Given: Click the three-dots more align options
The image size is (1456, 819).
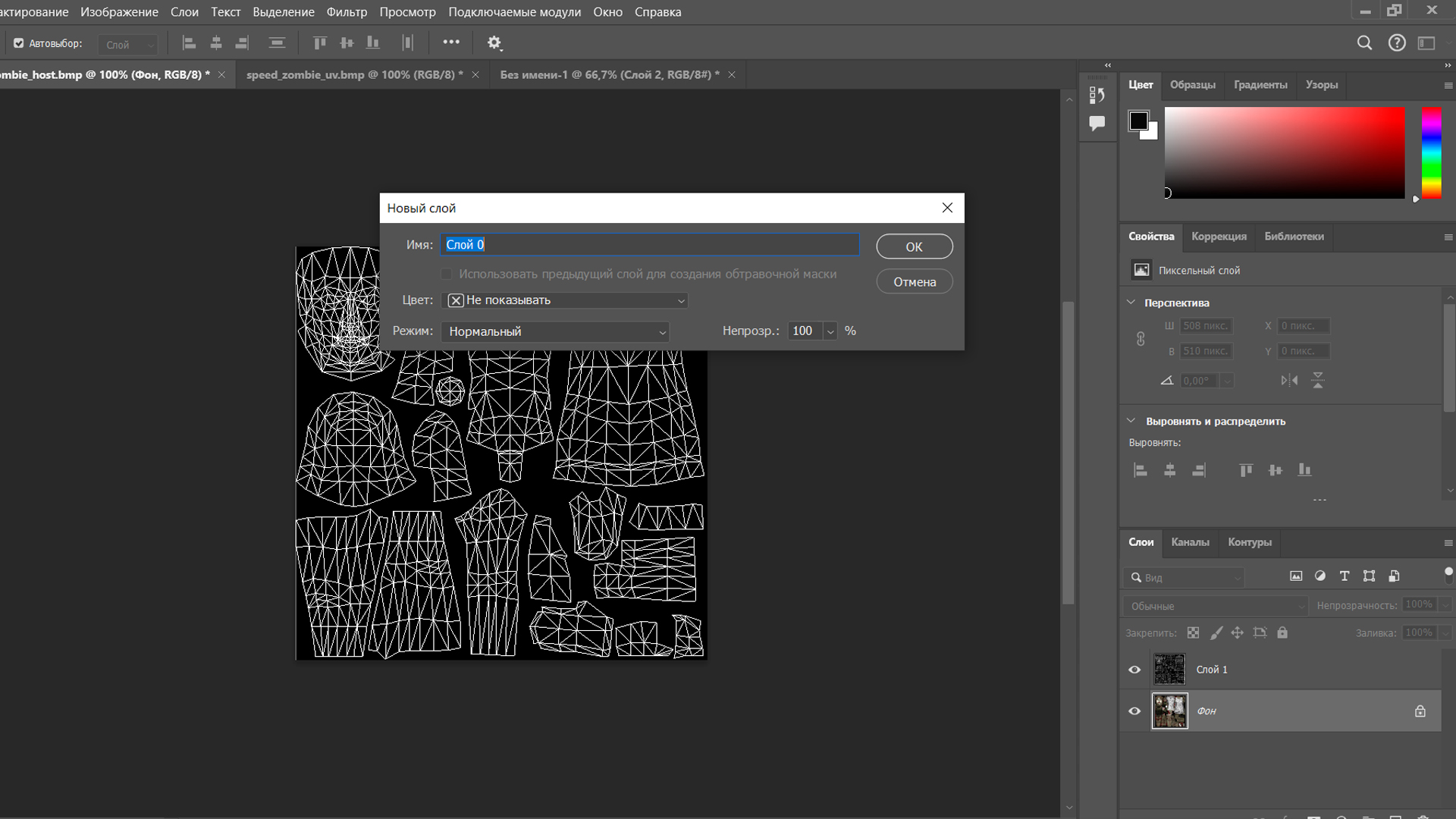Looking at the screenshot, I should 451,42.
